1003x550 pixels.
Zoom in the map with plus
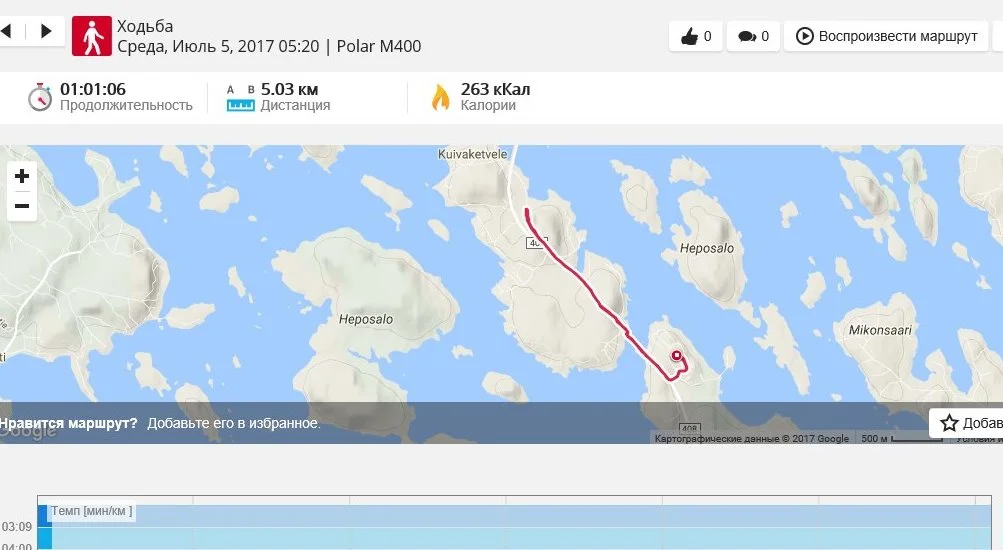22,176
